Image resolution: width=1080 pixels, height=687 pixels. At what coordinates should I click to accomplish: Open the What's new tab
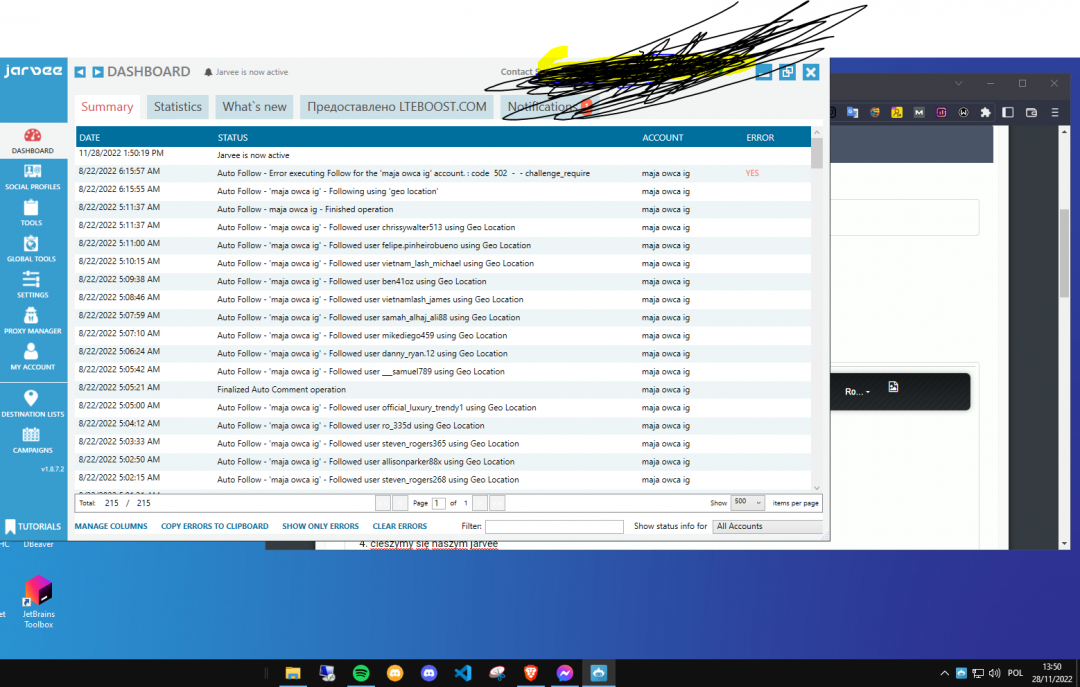[x=254, y=107]
